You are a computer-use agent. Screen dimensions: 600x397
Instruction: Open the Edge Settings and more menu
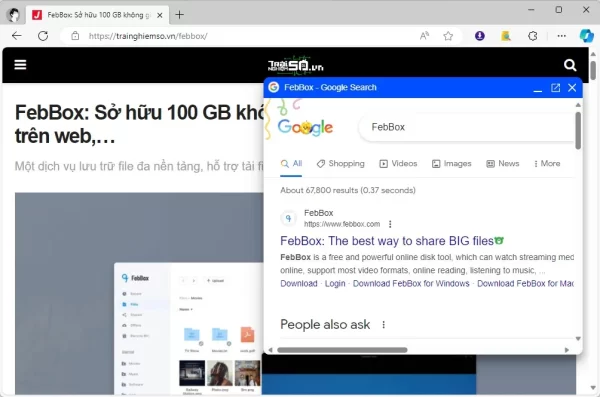tap(561, 36)
